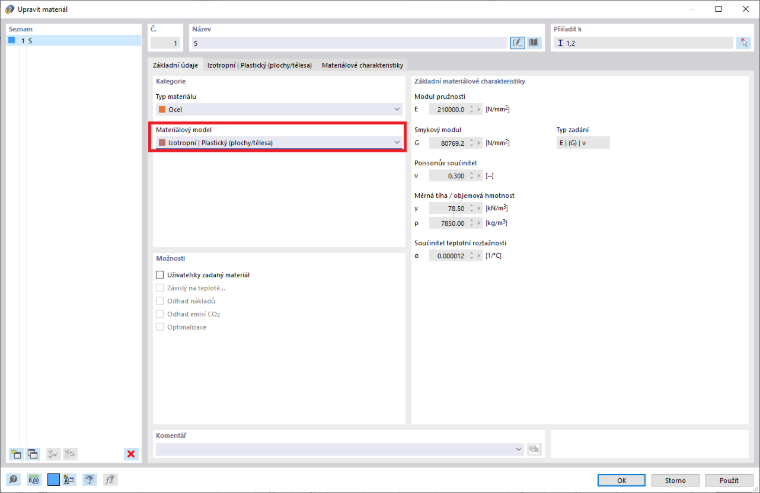Click the Přiřadit k field showing 1,2
760x493 pixels.
point(644,43)
